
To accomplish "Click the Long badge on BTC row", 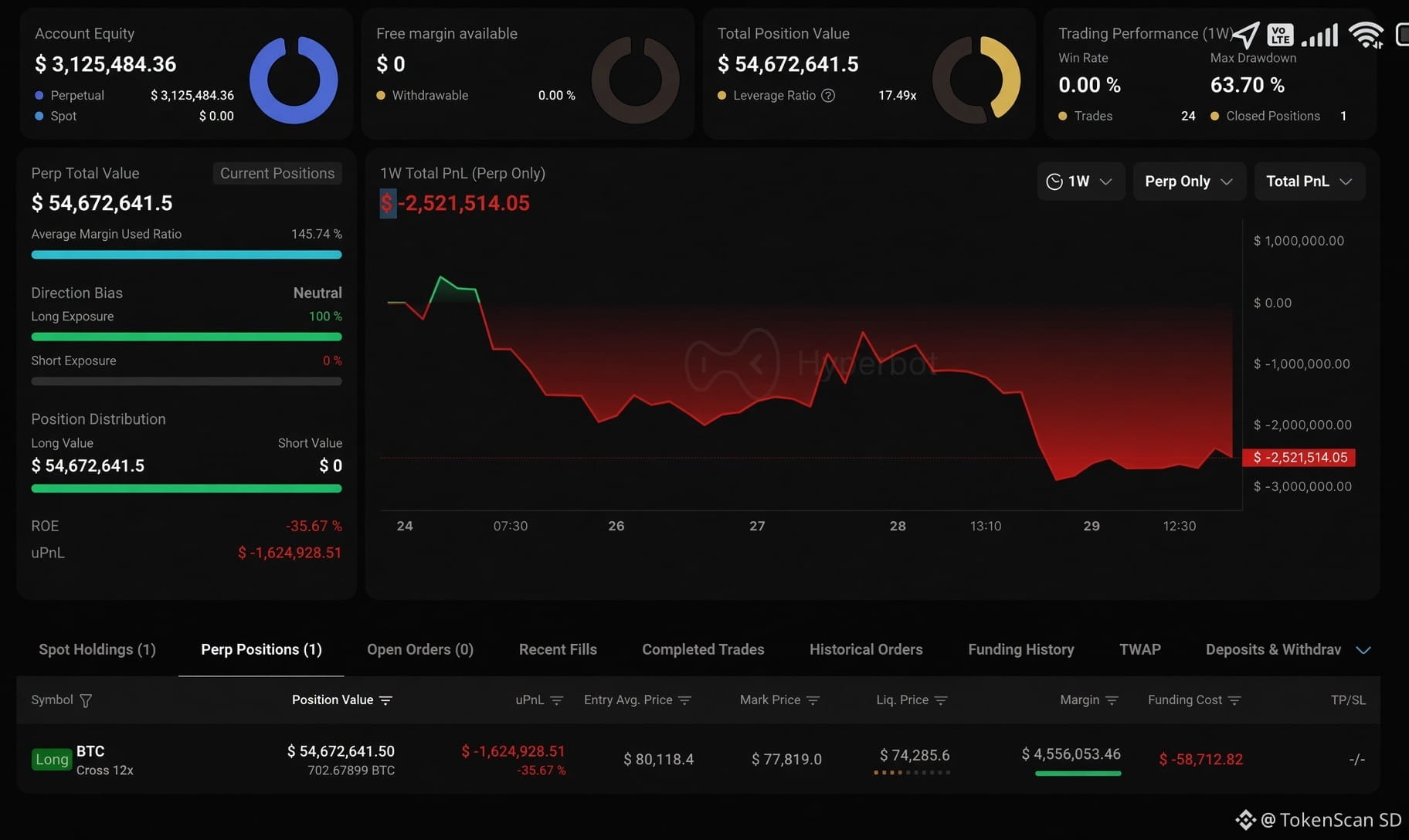I will 52,760.
